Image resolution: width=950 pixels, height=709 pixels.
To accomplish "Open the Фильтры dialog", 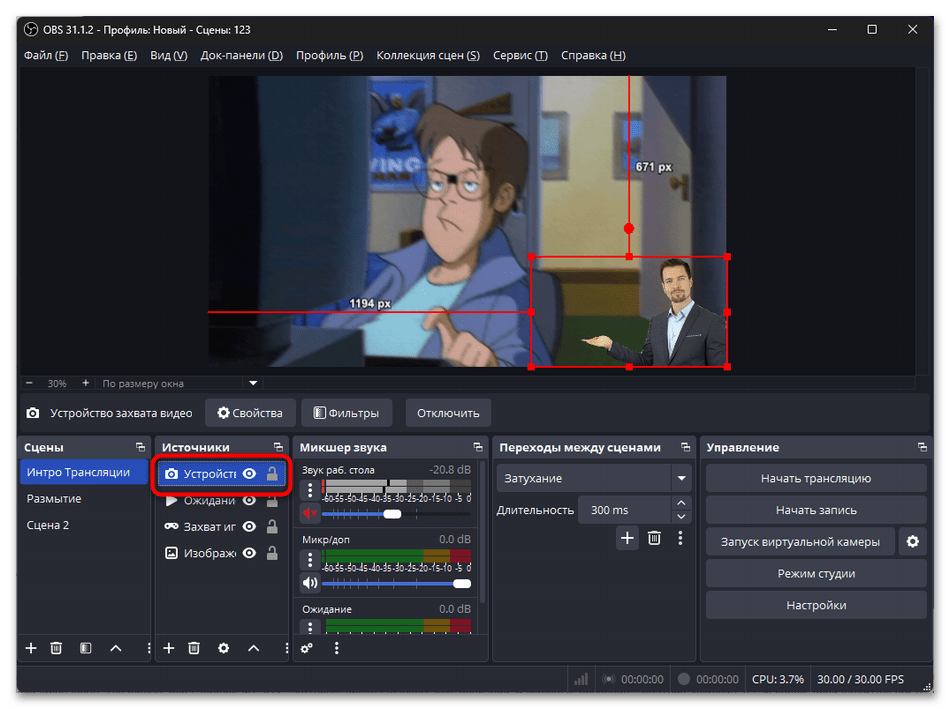I will click(347, 413).
